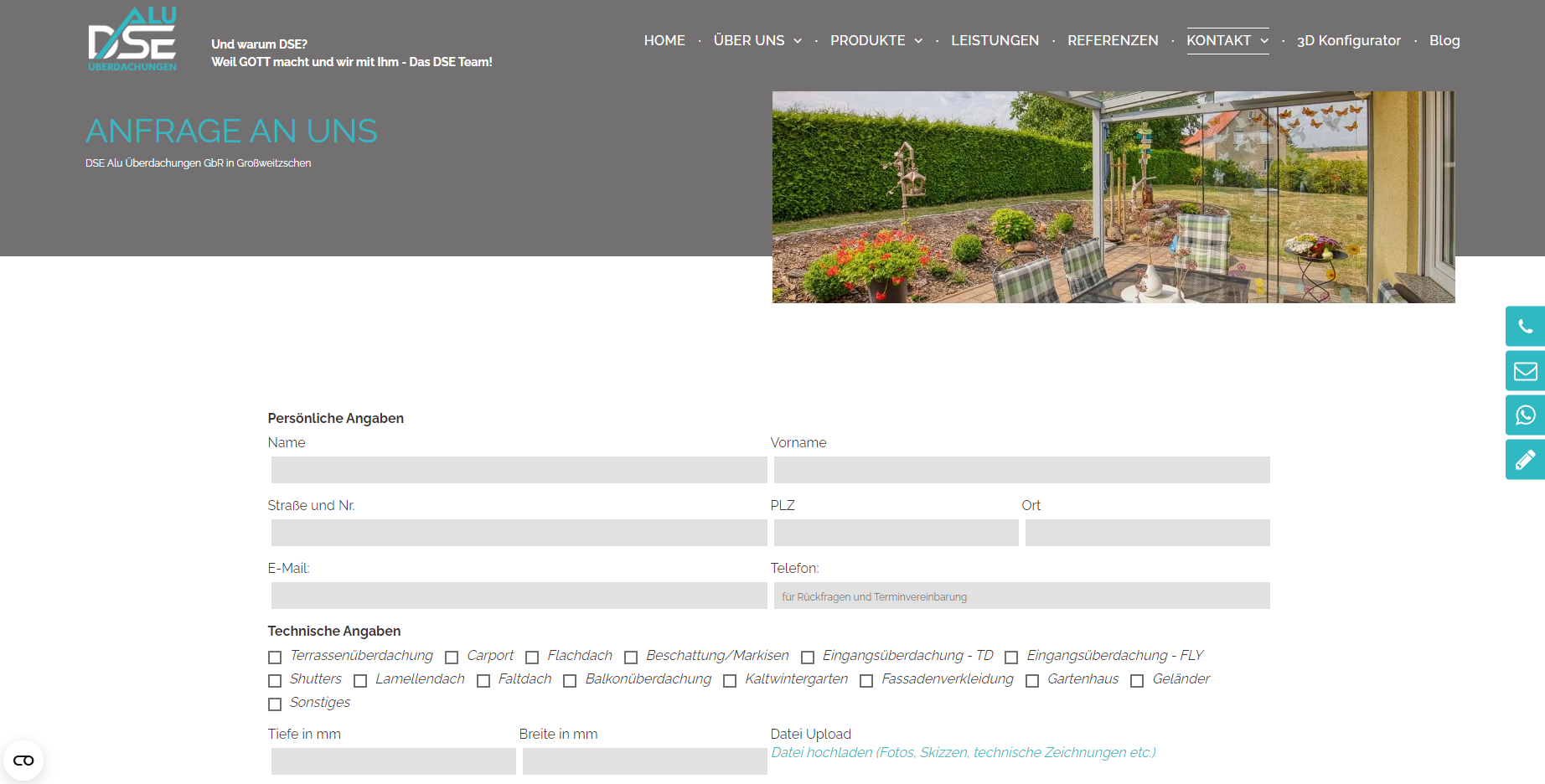The image size is (1545, 784).
Task: Check the Terrassenüberdachung checkbox
Action: [275, 658]
